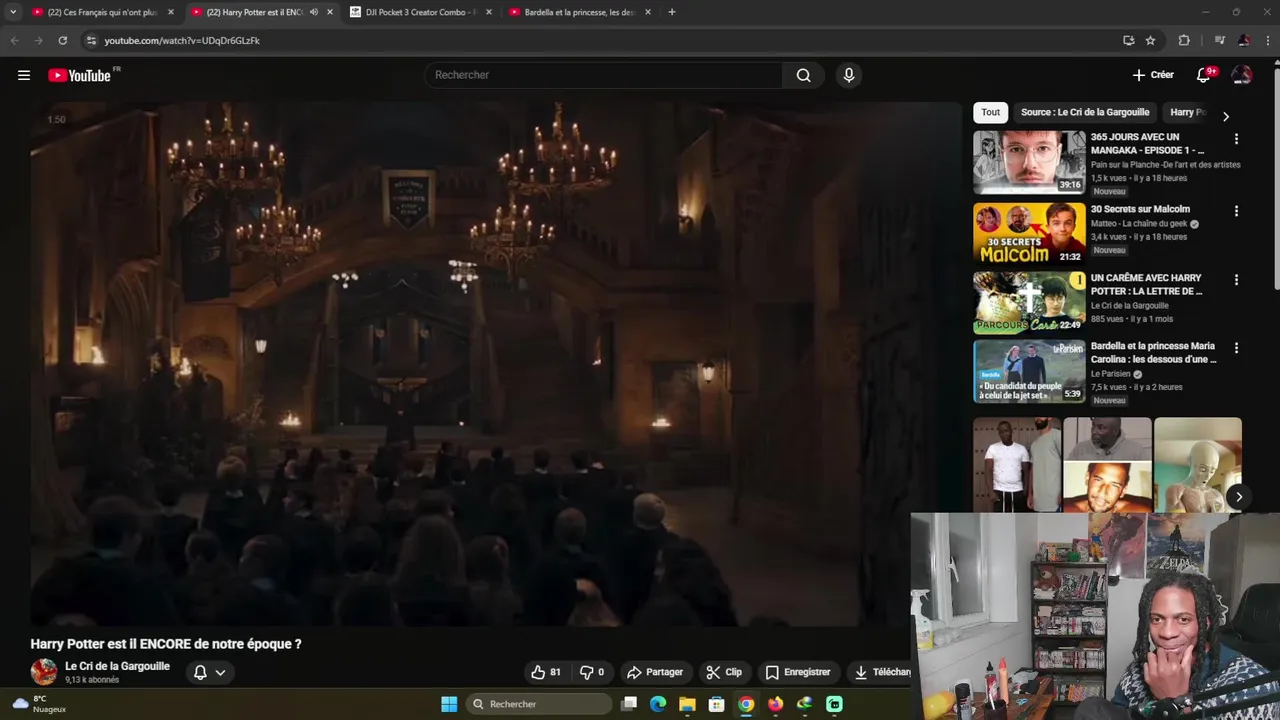Open 365 JOURS AVEC UN MANGAKA video title

click(x=1147, y=143)
